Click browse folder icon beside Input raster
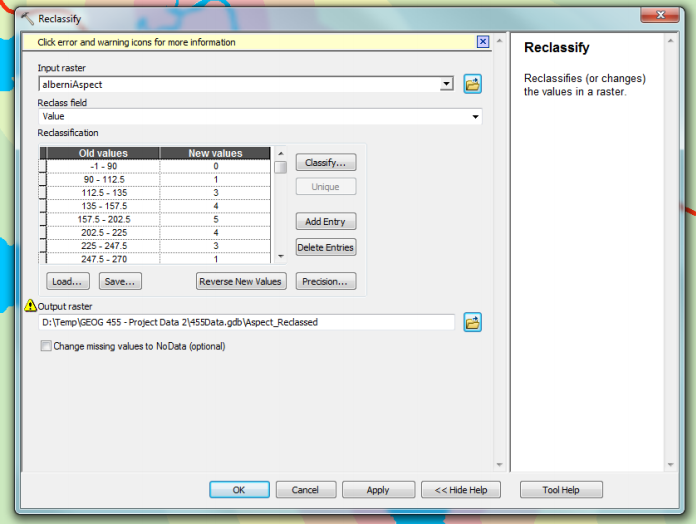This screenshot has width=696, height=525. coord(473,85)
